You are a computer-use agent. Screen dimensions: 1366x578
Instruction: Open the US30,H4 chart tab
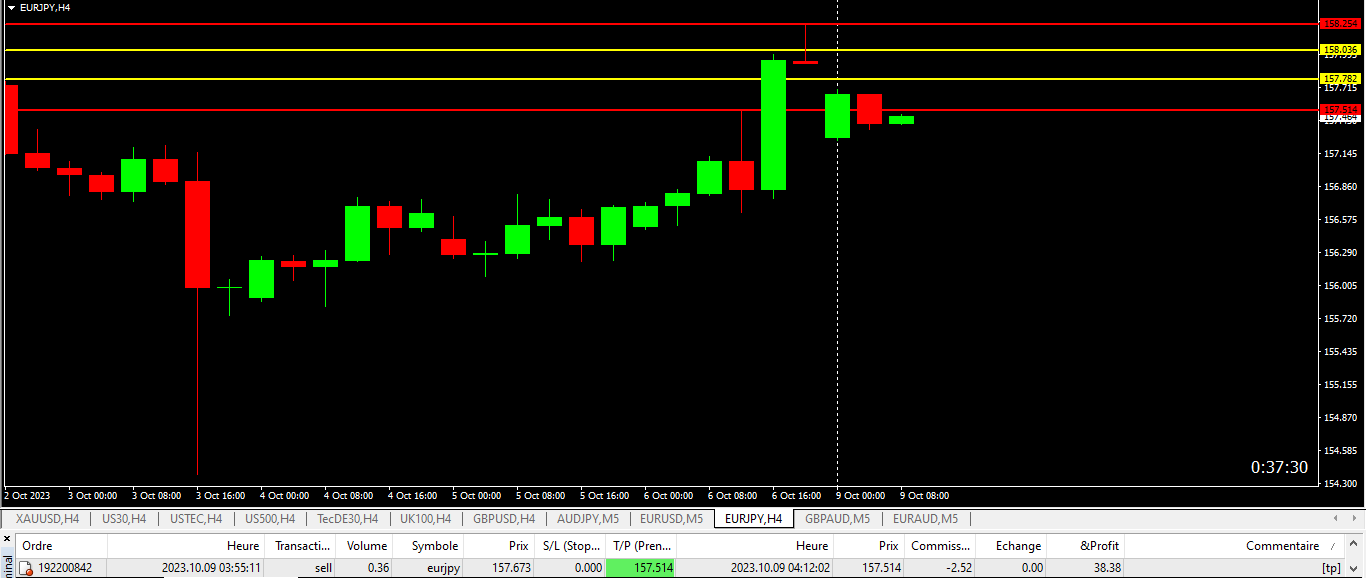[124, 519]
